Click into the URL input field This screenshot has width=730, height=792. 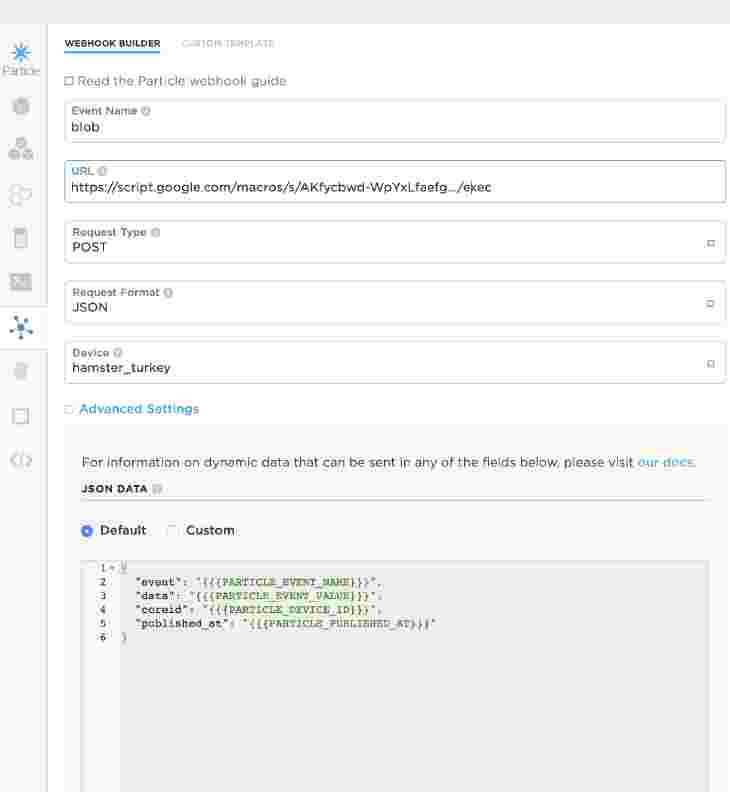point(395,187)
